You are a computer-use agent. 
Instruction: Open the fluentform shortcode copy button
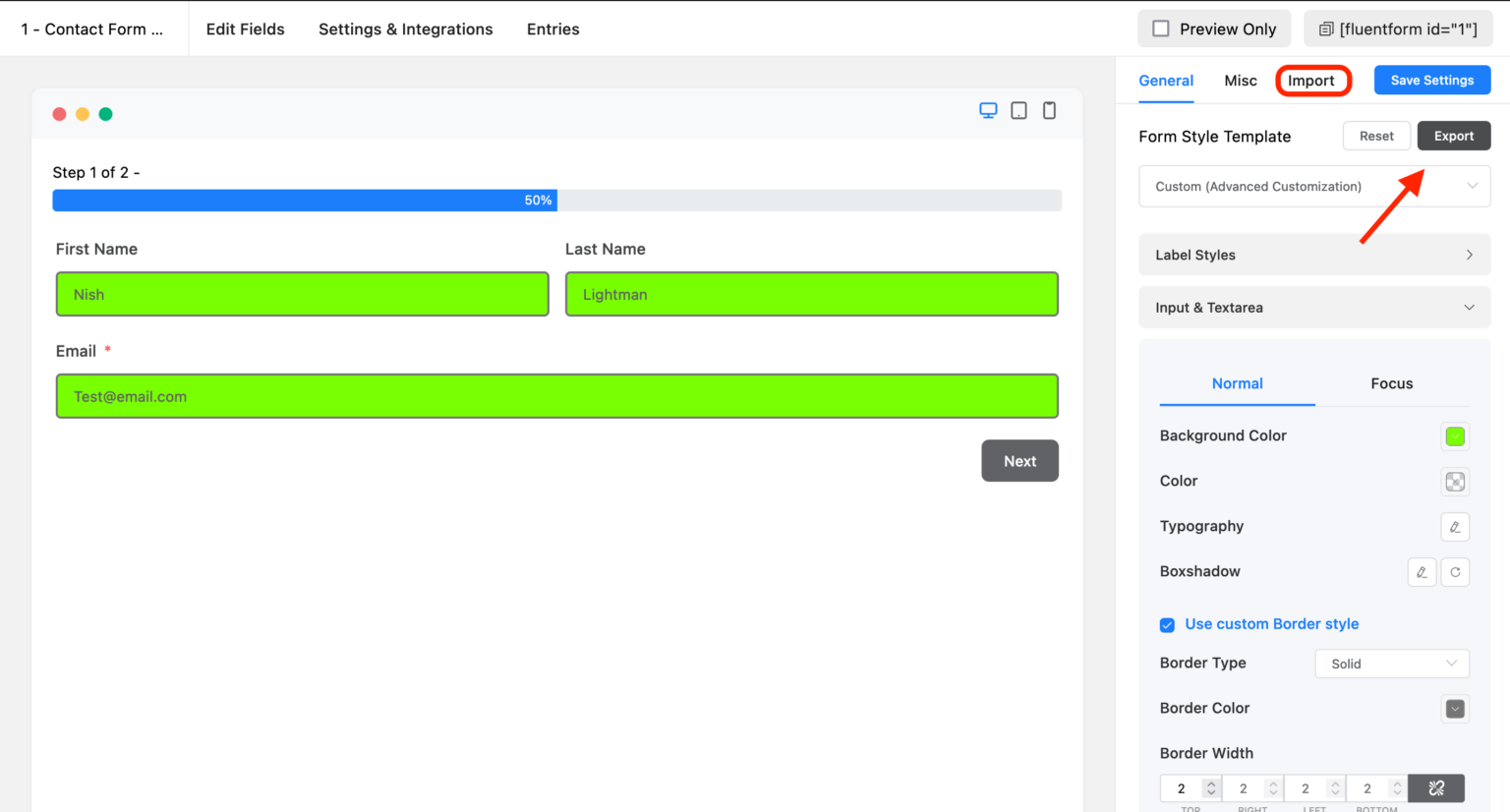(x=1398, y=29)
